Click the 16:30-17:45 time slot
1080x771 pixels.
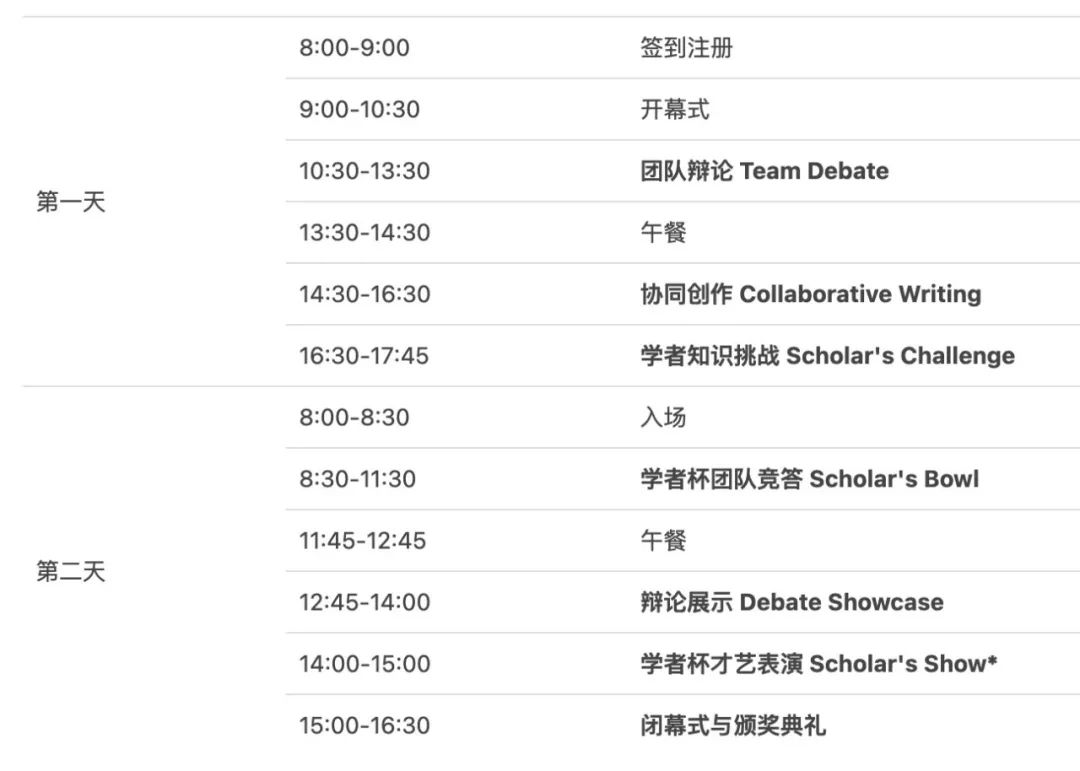tap(364, 356)
